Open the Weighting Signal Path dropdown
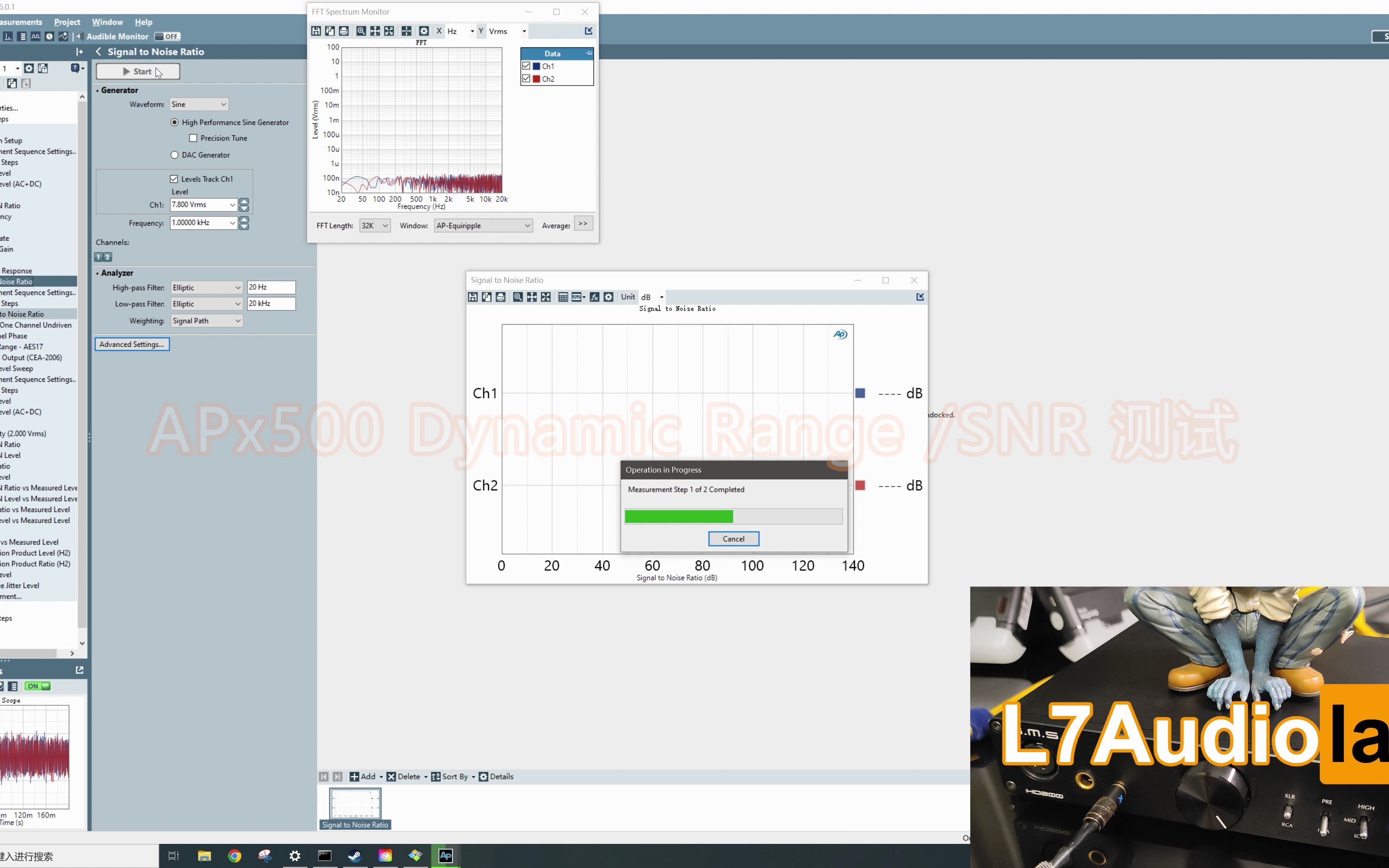 [207, 321]
